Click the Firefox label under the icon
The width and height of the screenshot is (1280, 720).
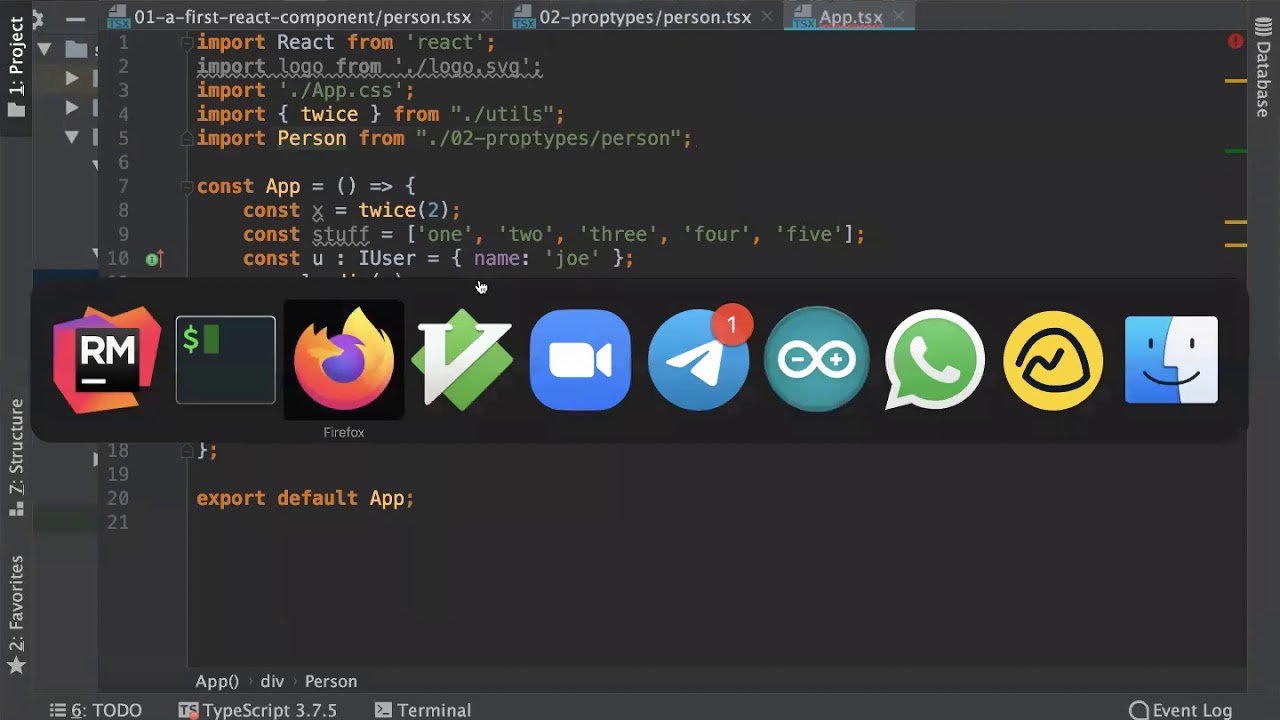pos(344,432)
